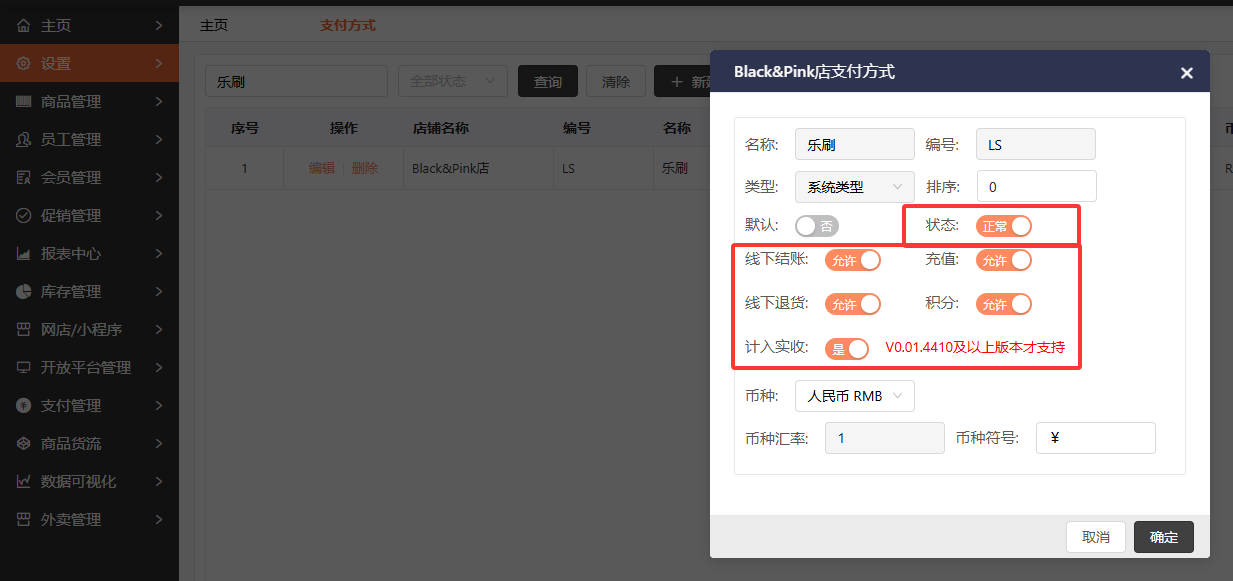Open the 报表中心 menu item
Viewport: 1233px width, 581px height.
(89, 253)
